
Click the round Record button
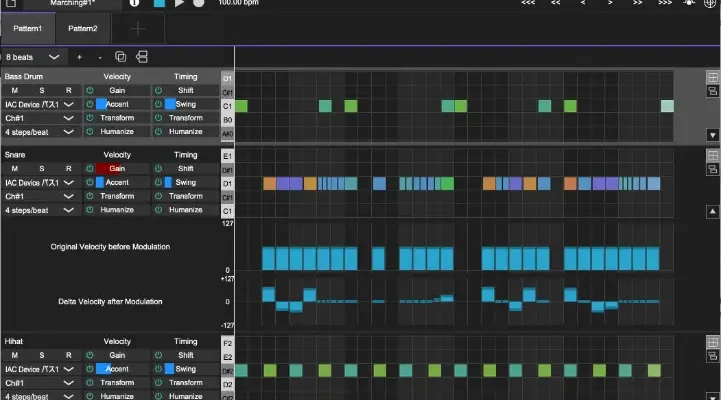pyautogui.click(x=199, y=4)
